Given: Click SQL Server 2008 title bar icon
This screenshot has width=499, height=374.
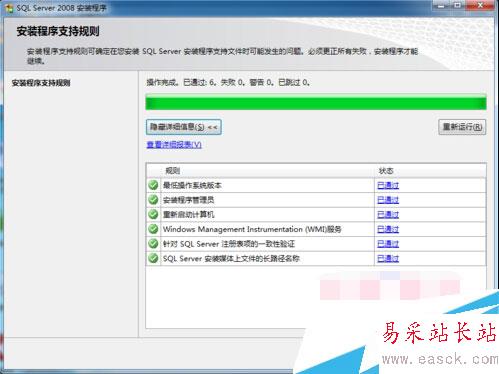Looking at the screenshot, I should pos(9,8).
